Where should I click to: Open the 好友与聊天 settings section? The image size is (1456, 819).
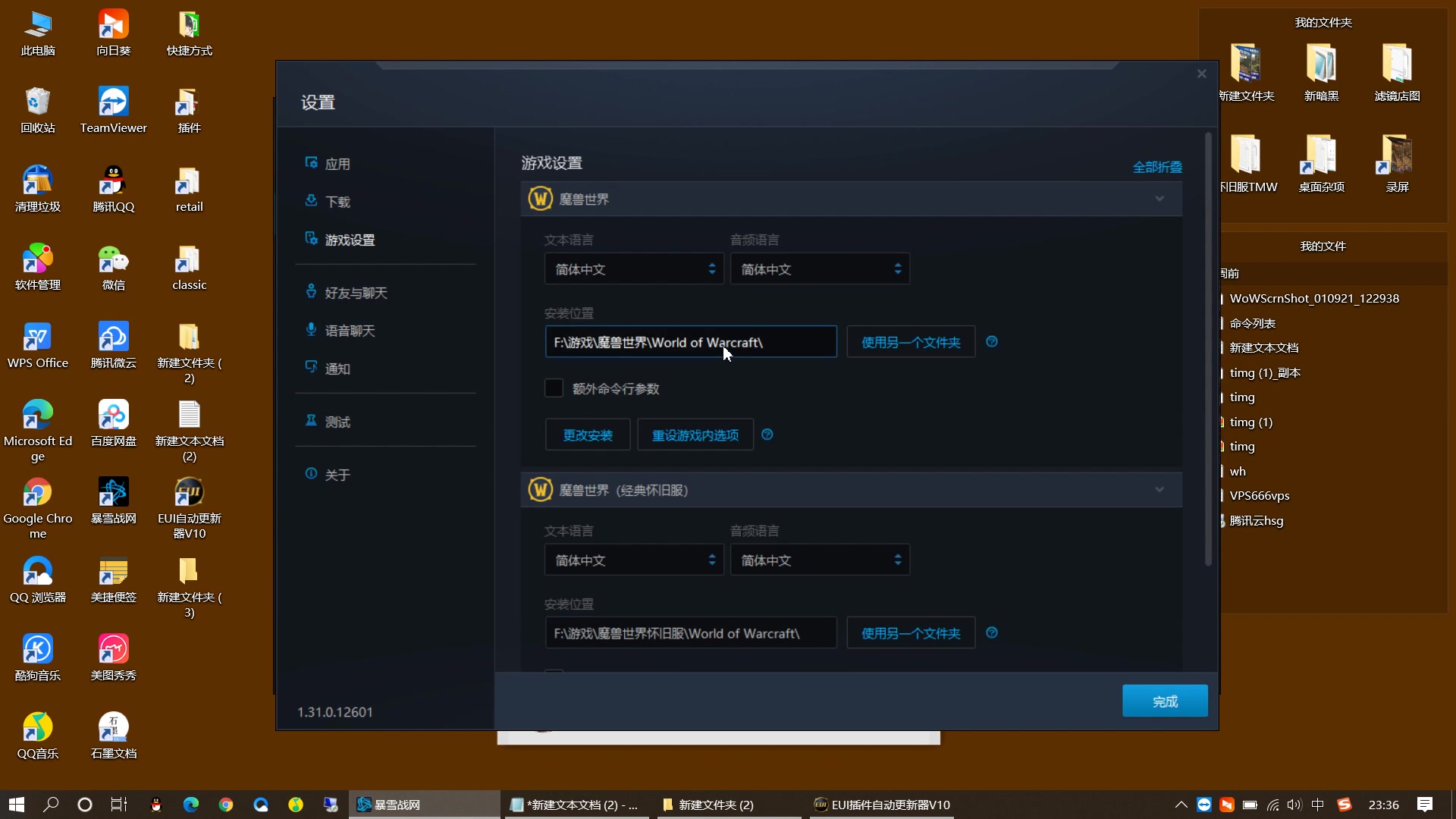(x=356, y=292)
